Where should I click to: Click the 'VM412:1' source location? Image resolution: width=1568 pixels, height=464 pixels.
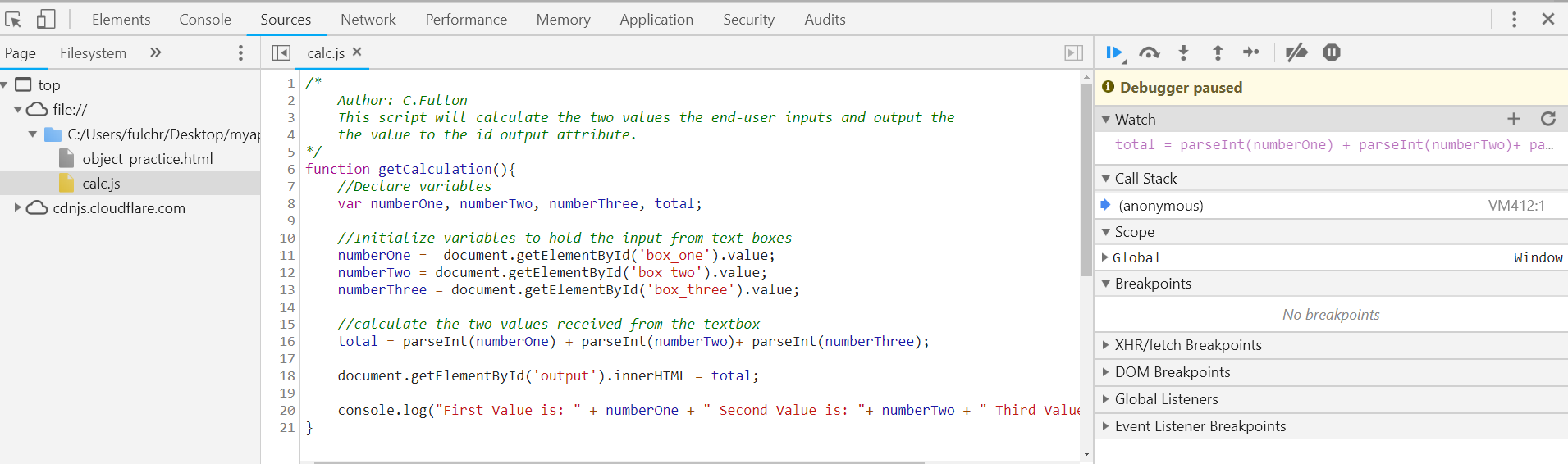(1516, 206)
